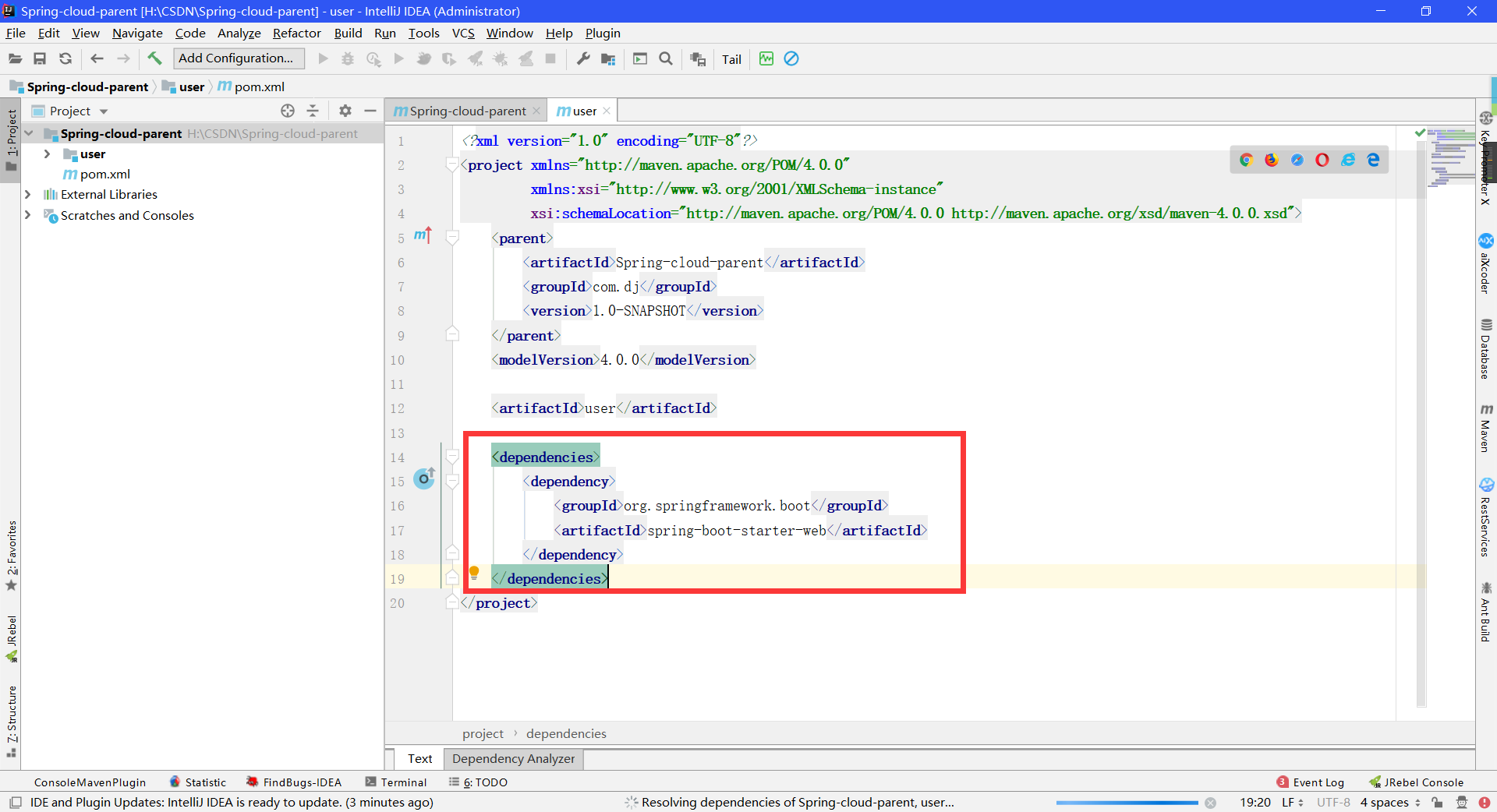Expand Scratches and Consoles node

click(x=28, y=215)
